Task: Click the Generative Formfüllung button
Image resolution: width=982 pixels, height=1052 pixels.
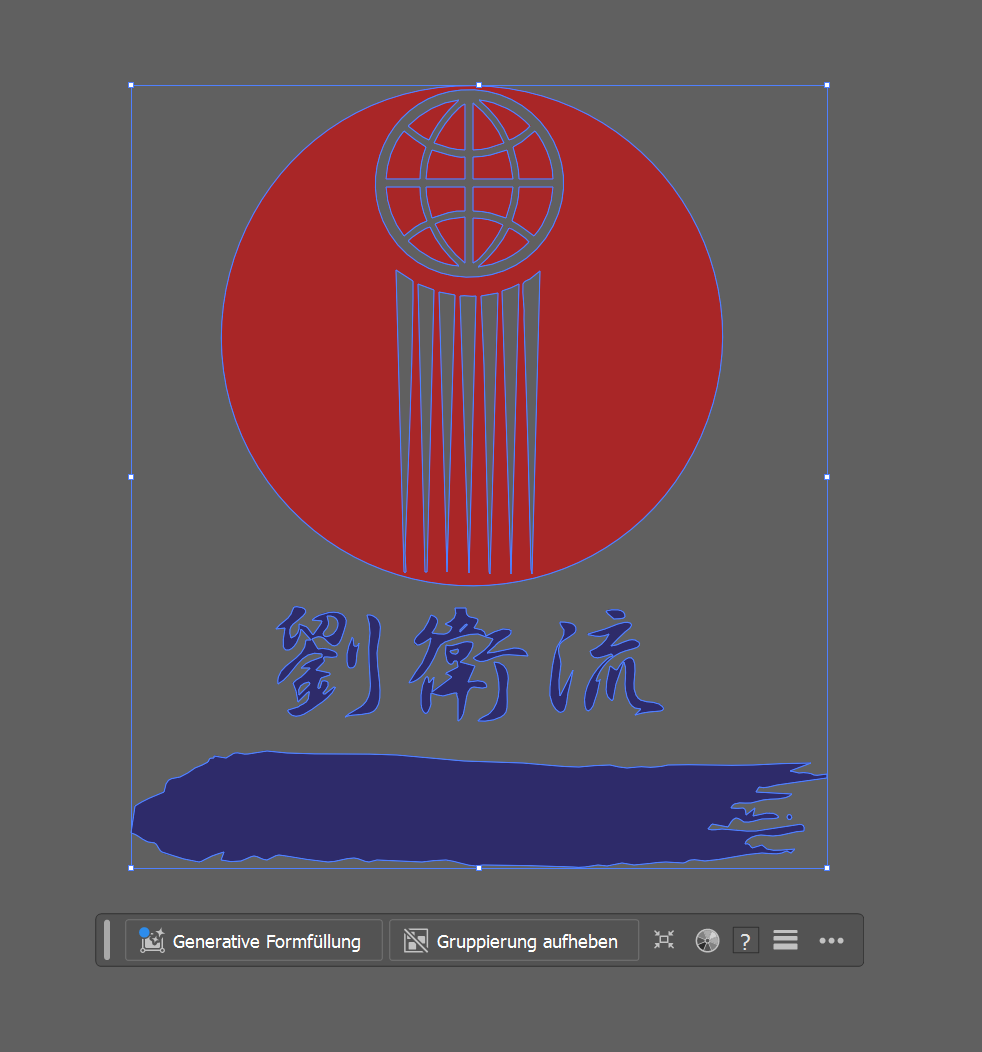Action: [253, 941]
